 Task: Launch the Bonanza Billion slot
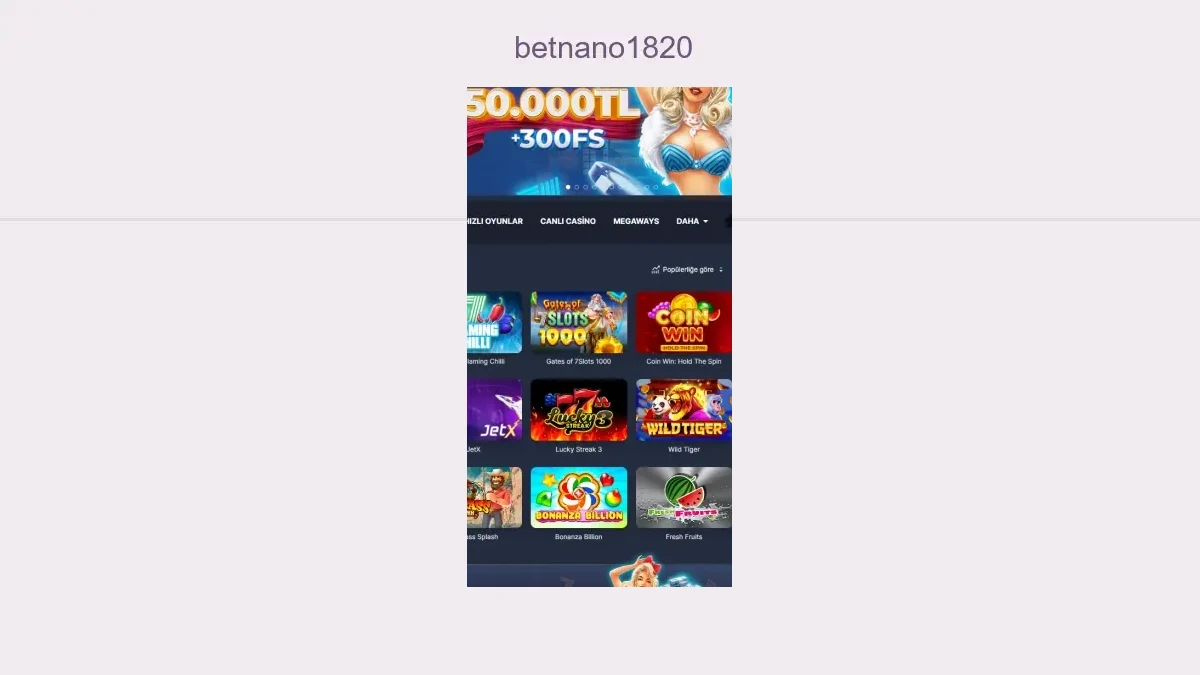pyautogui.click(x=579, y=497)
